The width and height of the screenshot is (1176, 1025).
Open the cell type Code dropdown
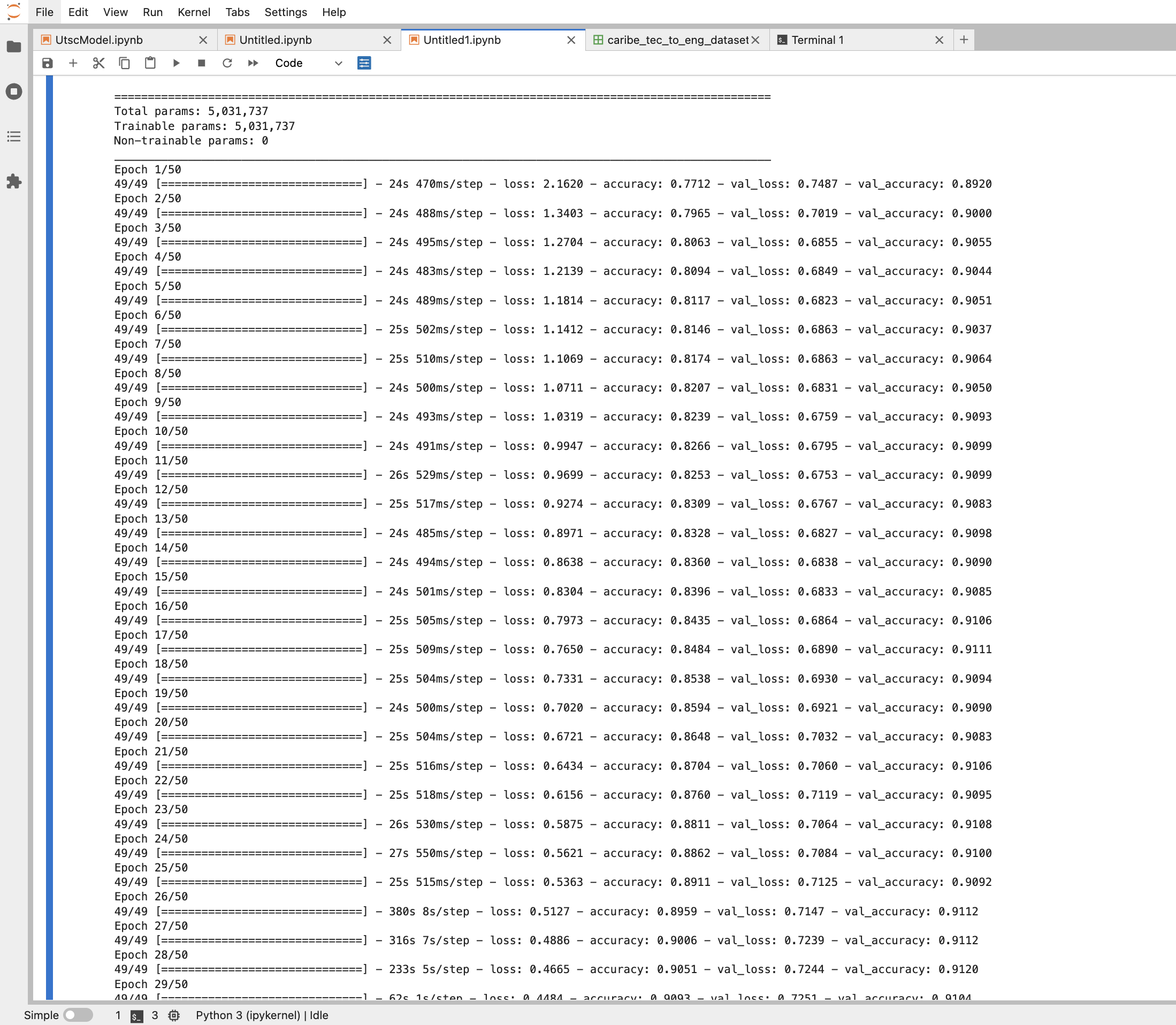[x=308, y=63]
